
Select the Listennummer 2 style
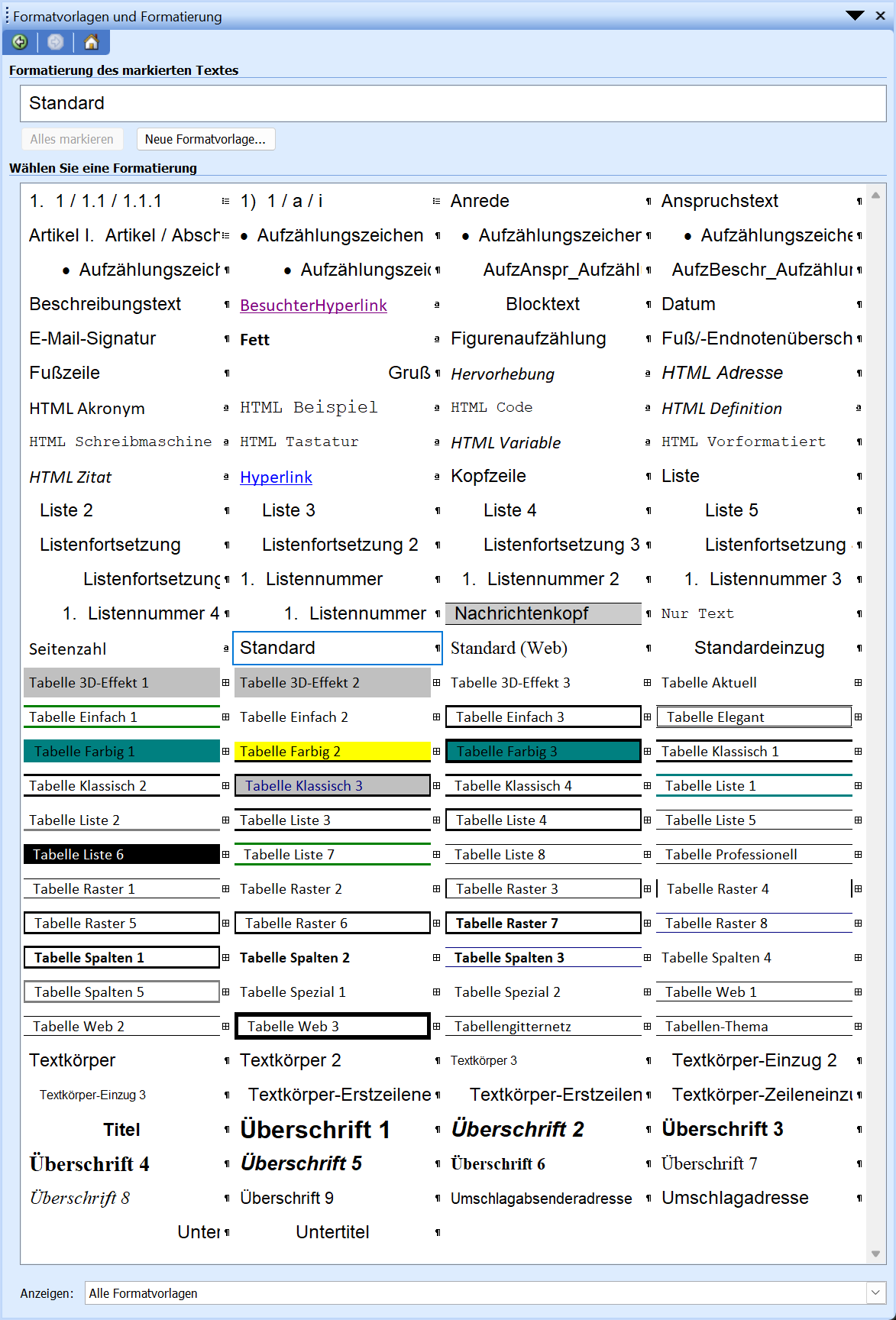[x=541, y=579]
